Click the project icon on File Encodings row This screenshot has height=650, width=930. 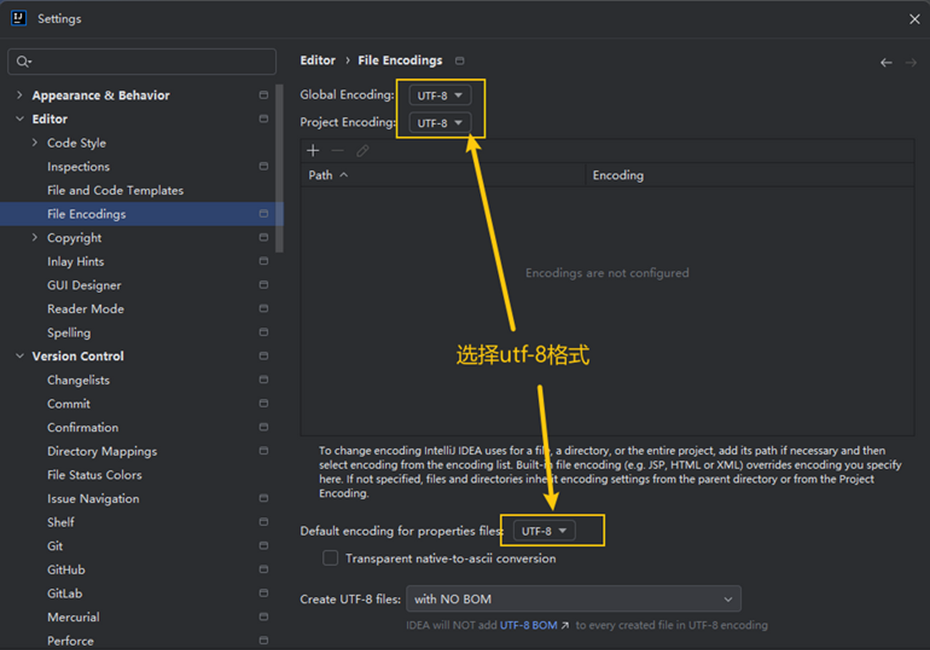(x=263, y=214)
